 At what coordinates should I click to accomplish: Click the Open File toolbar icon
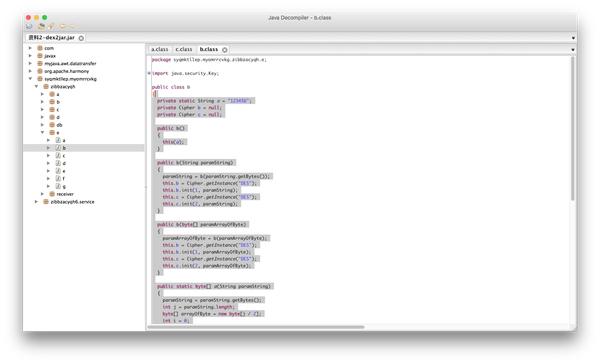tap(29, 26)
